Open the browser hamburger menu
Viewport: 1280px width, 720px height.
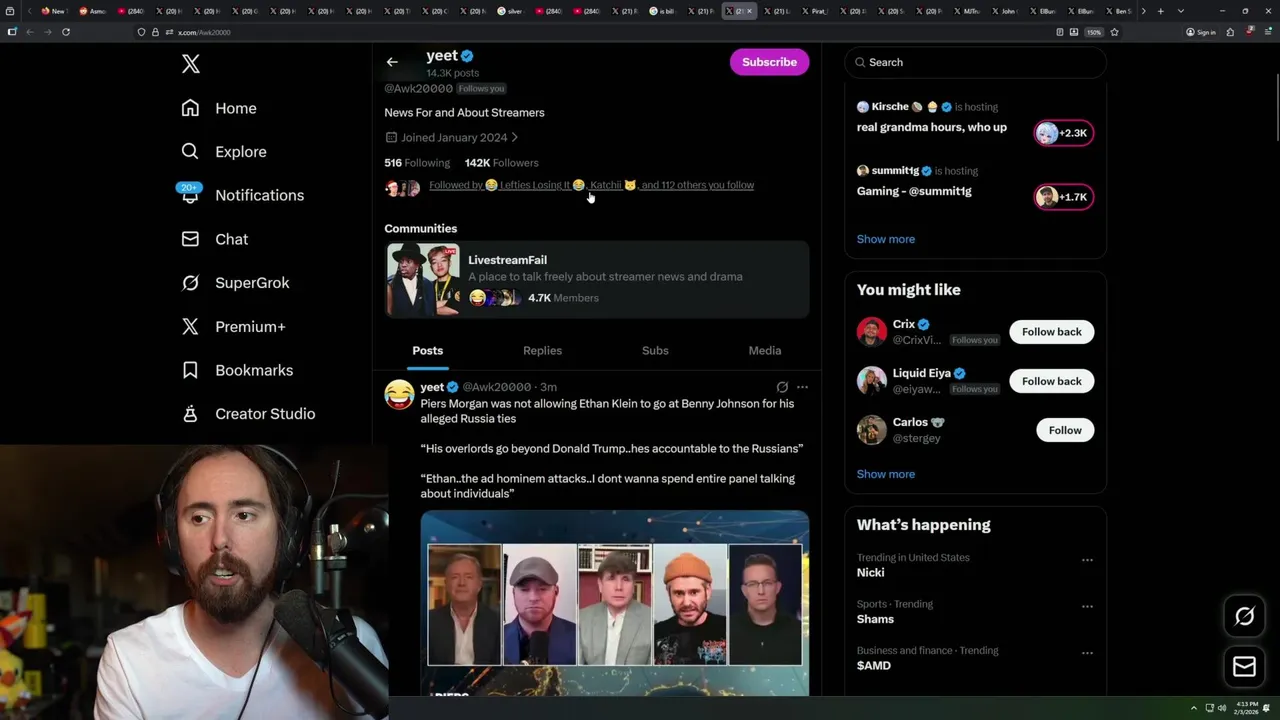coord(1267,32)
